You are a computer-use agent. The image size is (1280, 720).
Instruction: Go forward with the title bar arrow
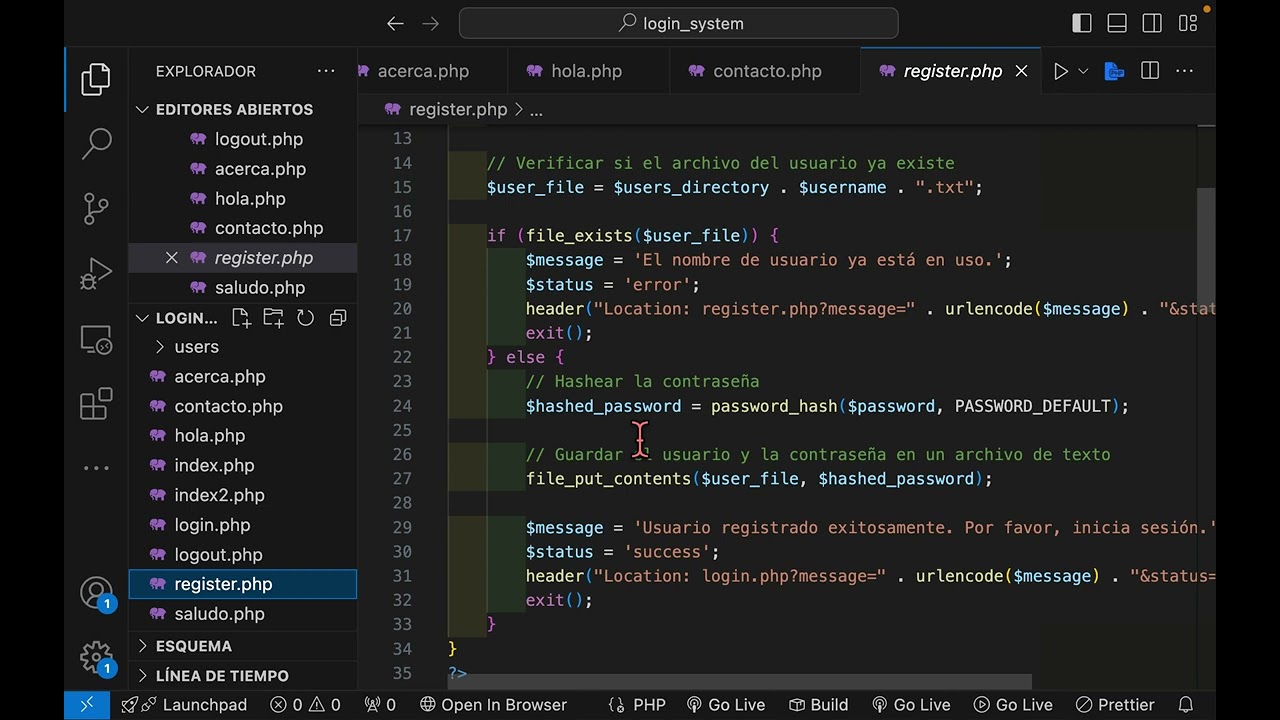pyautogui.click(x=431, y=23)
